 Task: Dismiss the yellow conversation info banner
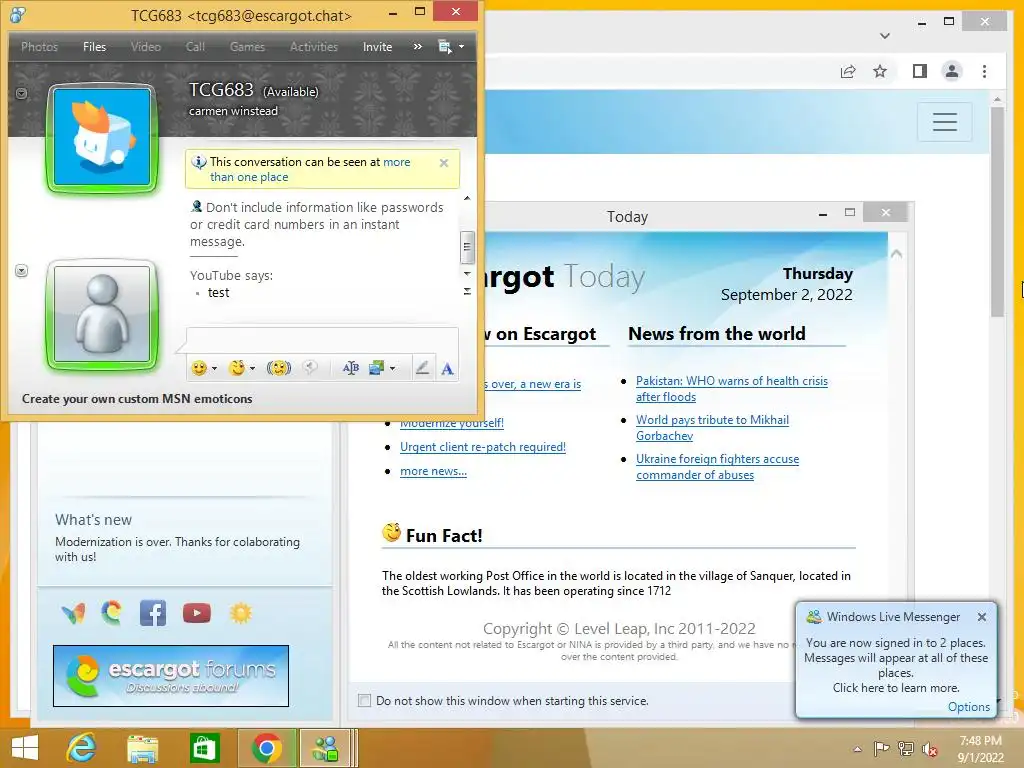click(444, 163)
